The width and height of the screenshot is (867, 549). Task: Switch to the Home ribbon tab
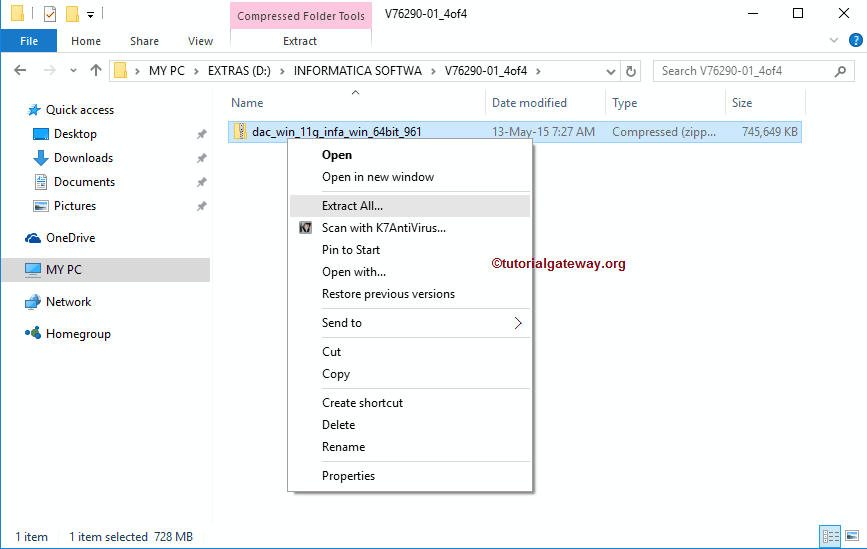[86, 41]
